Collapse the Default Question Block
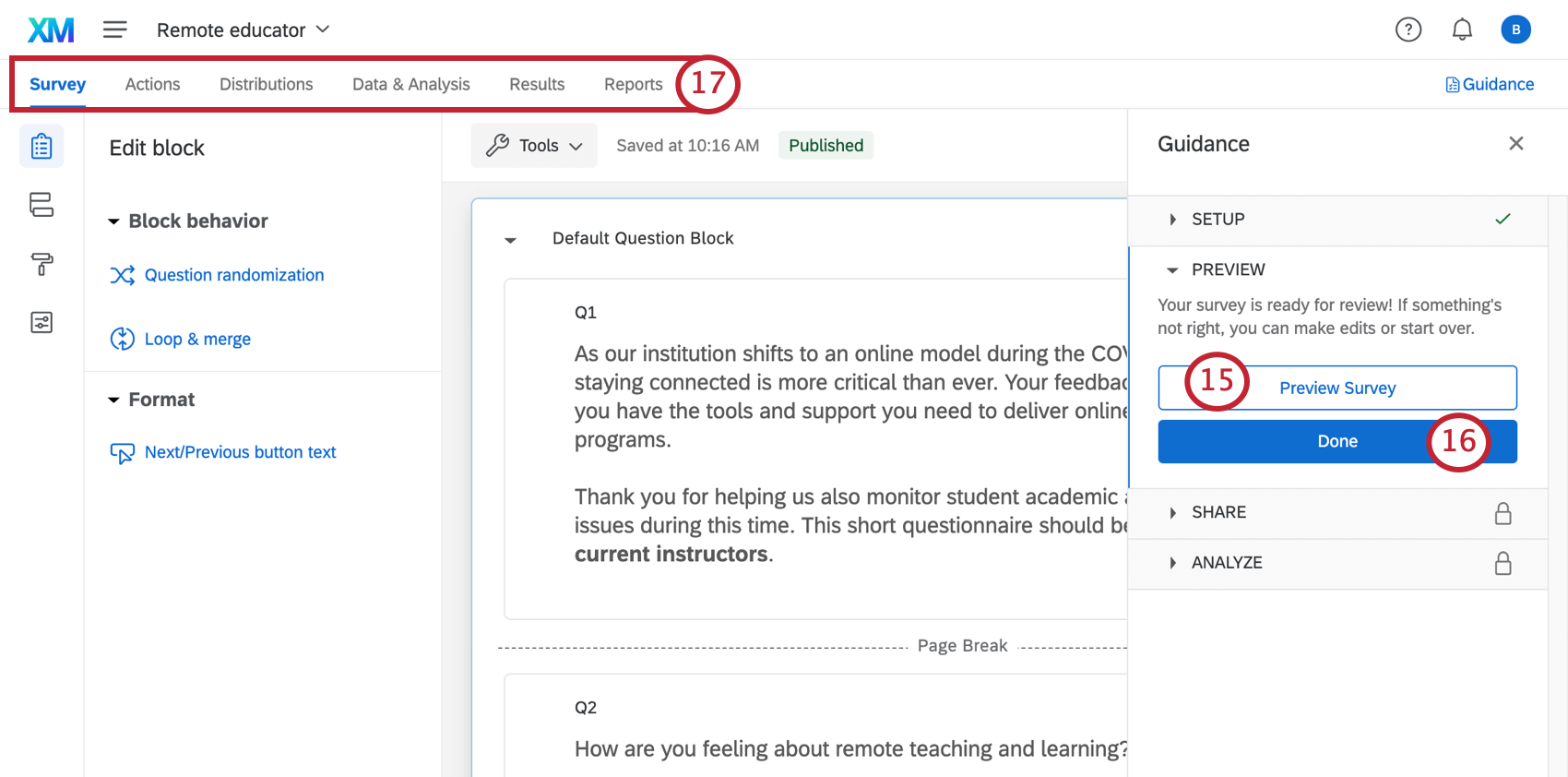1568x777 pixels. (510, 240)
